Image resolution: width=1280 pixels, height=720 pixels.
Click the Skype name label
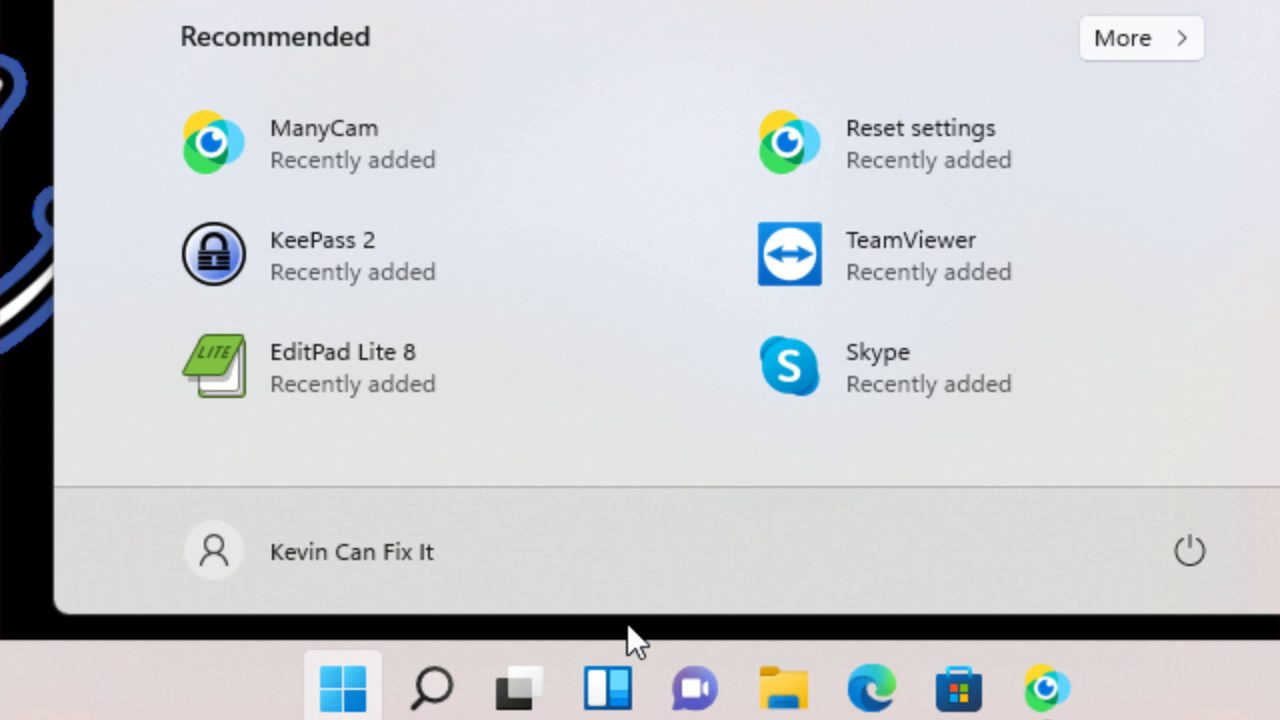pos(878,353)
